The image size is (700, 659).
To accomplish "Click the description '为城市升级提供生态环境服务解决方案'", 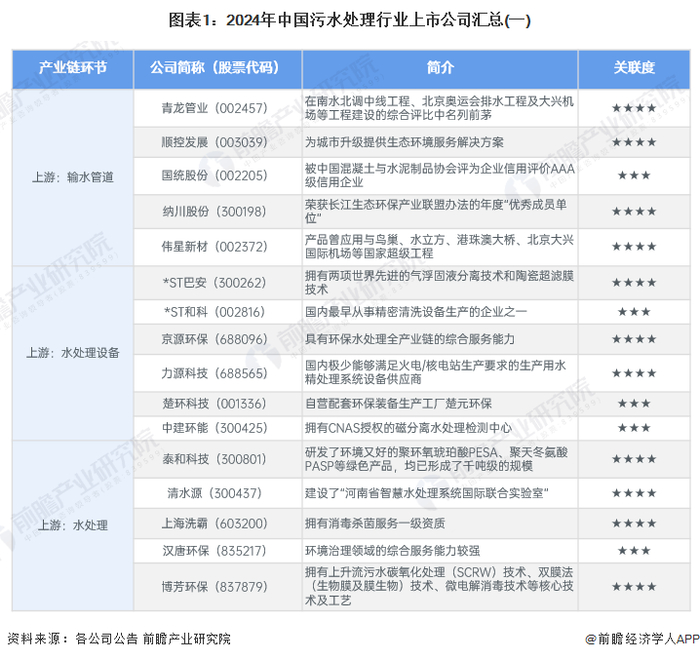I will click(404, 142).
